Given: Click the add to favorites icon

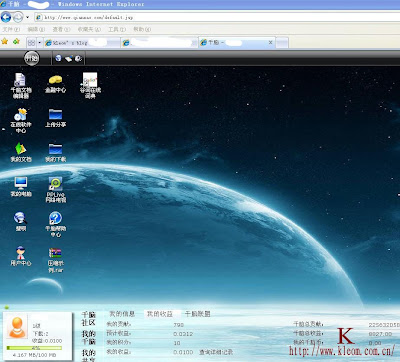Looking at the screenshot, I should tap(16, 42).
